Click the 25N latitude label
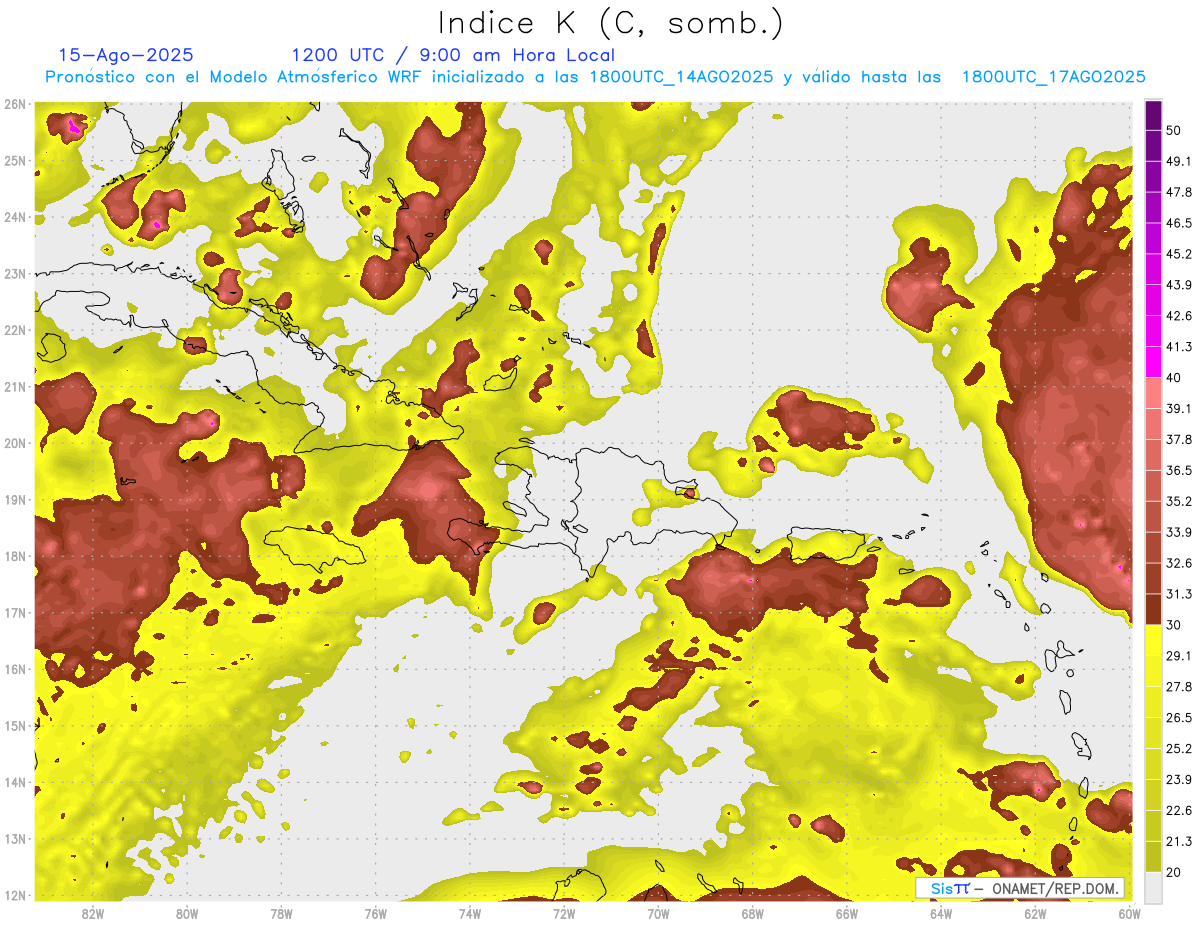This screenshot has width=1200, height=927. pos(15,160)
